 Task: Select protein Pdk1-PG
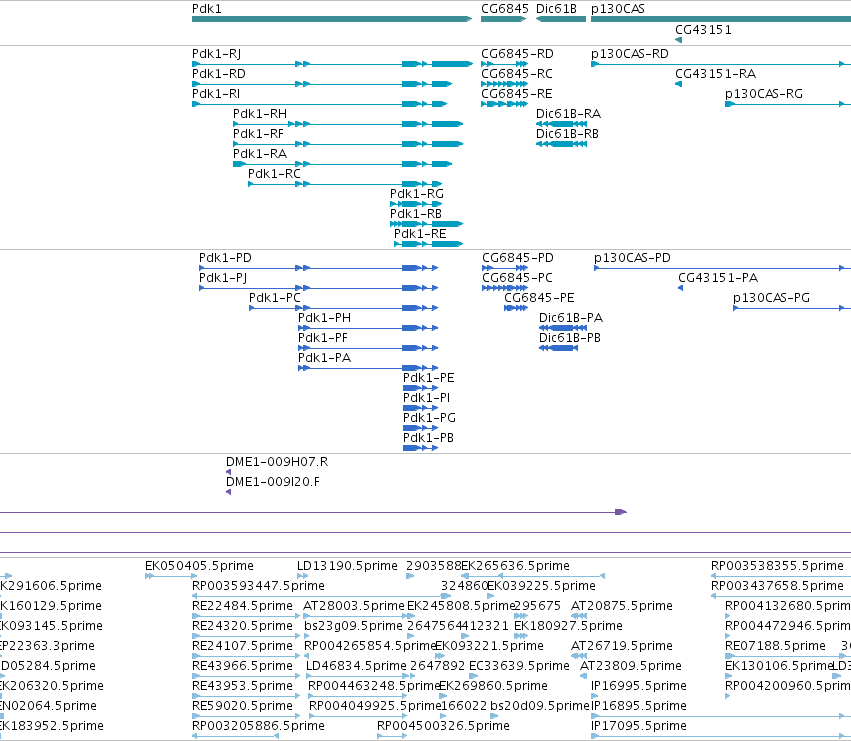click(x=421, y=428)
